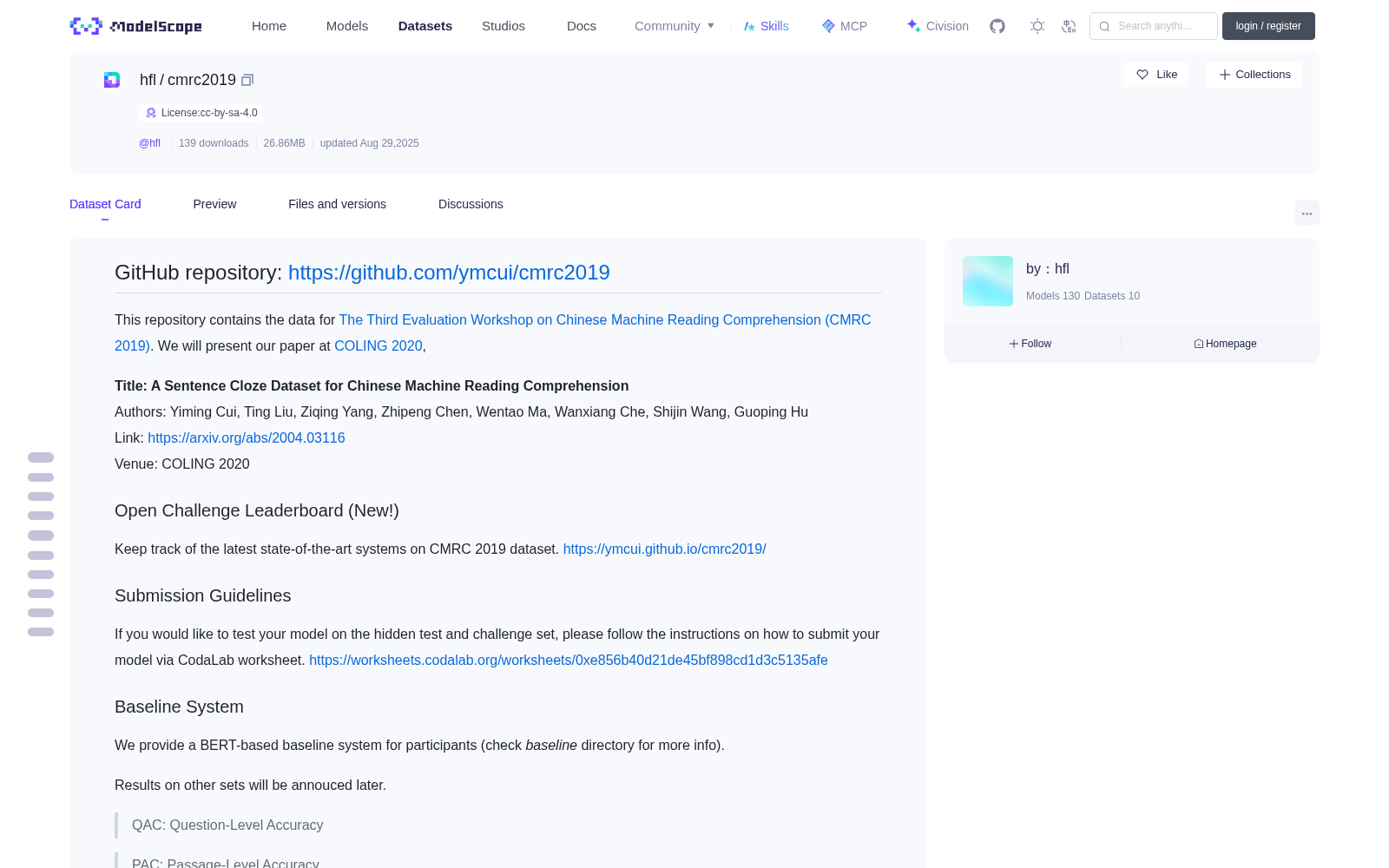Navigate to Studios

(504, 26)
